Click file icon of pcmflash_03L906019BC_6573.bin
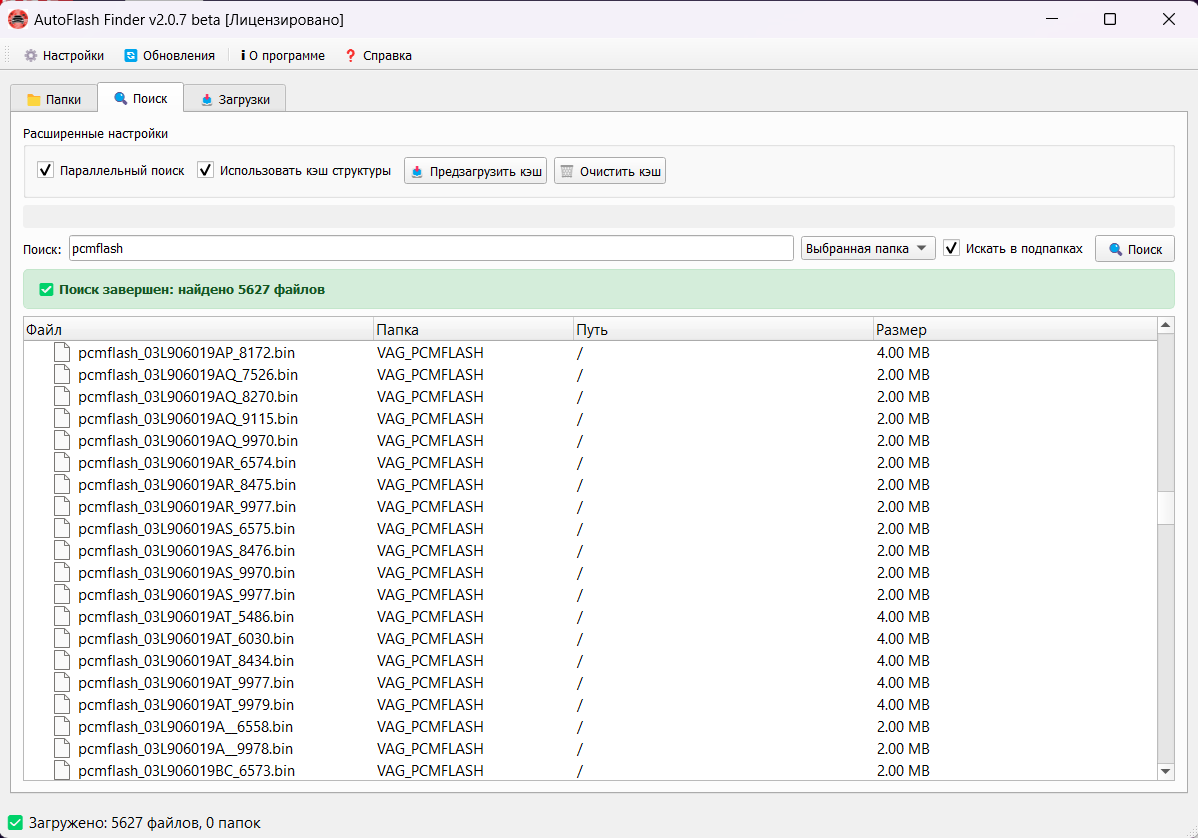 (x=63, y=770)
